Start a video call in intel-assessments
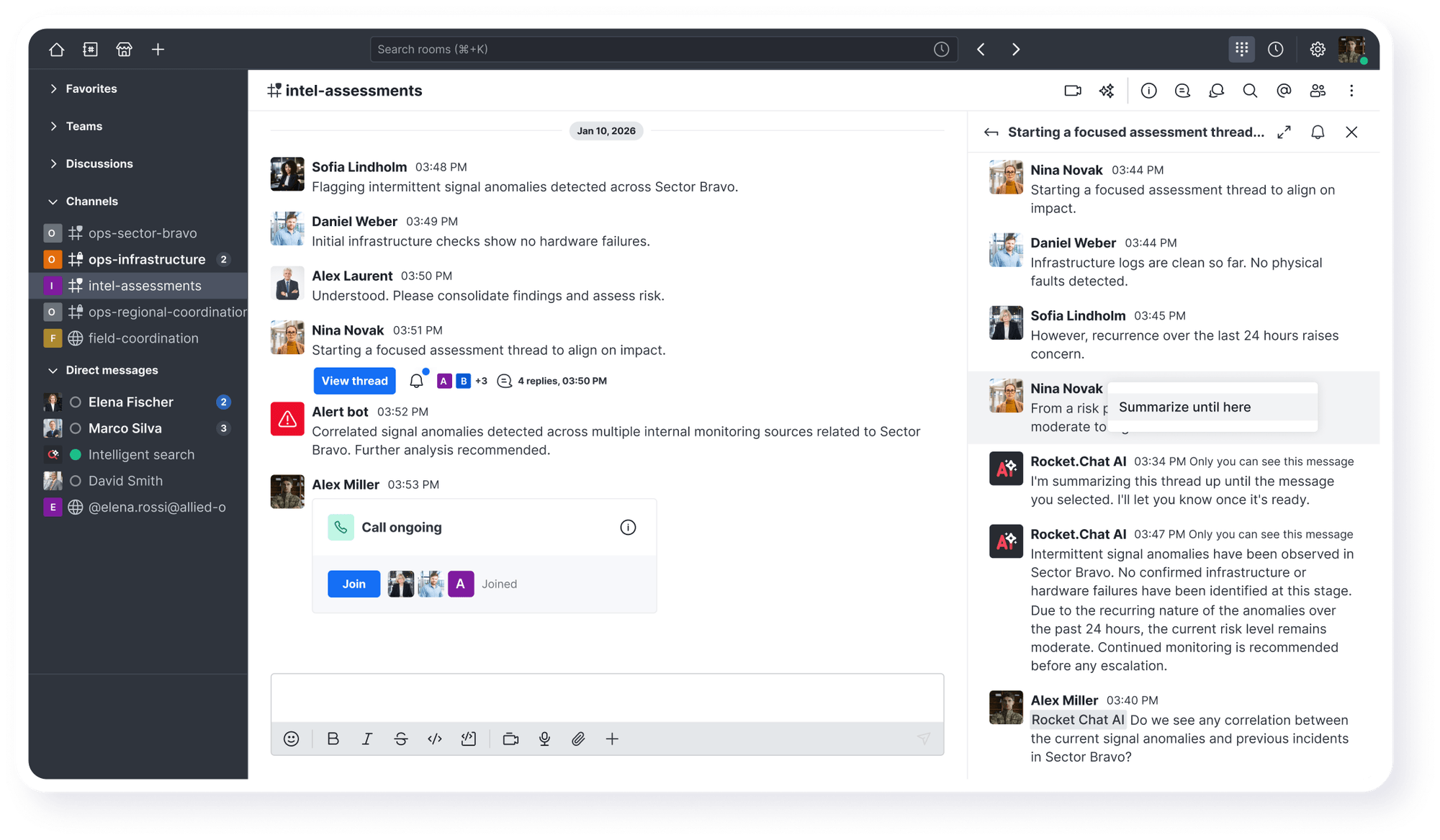The width and height of the screenshot is (1440, 840). pos(1073,91)
